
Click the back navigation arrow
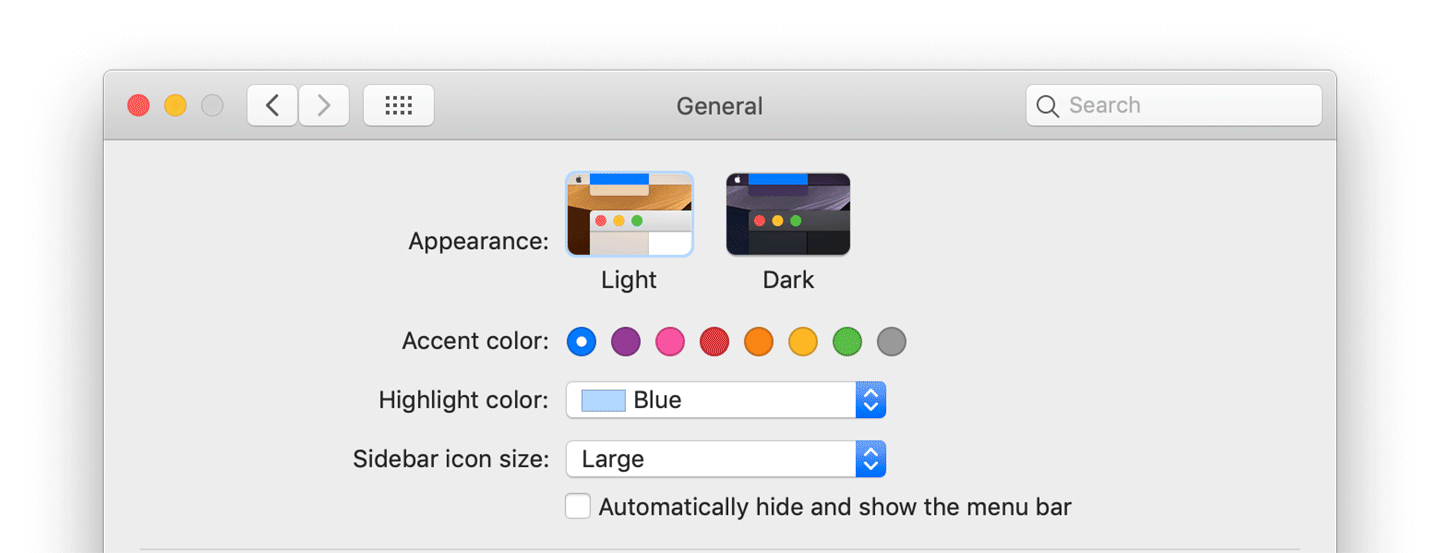tap(272, 105)
